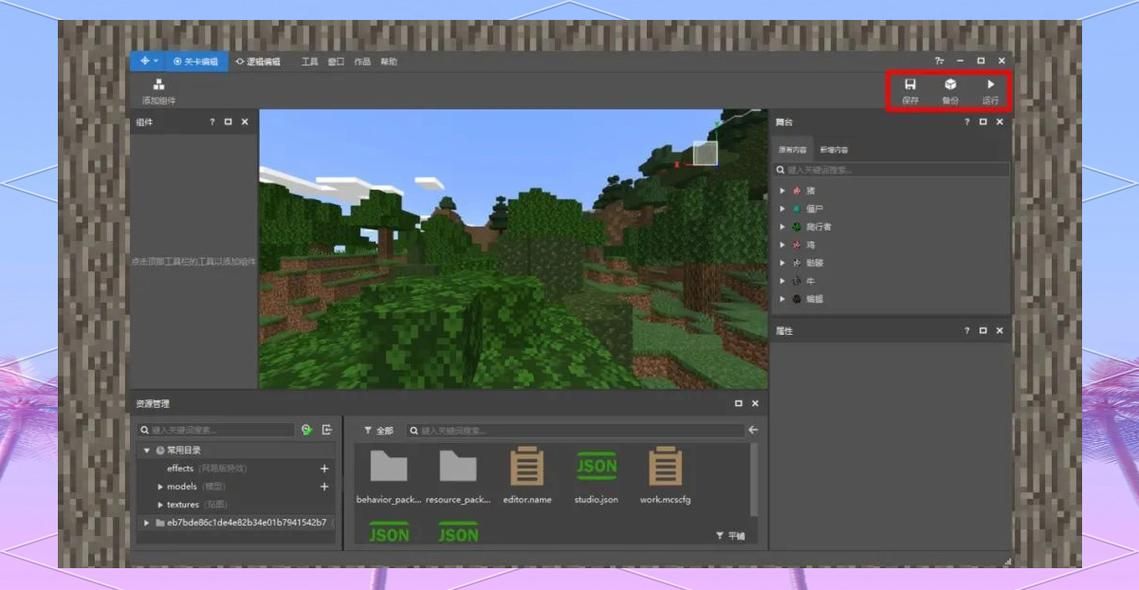The image size is (1139, 590).
Task: Click the export arrow icon beside refresh
Action: point(327,430)
